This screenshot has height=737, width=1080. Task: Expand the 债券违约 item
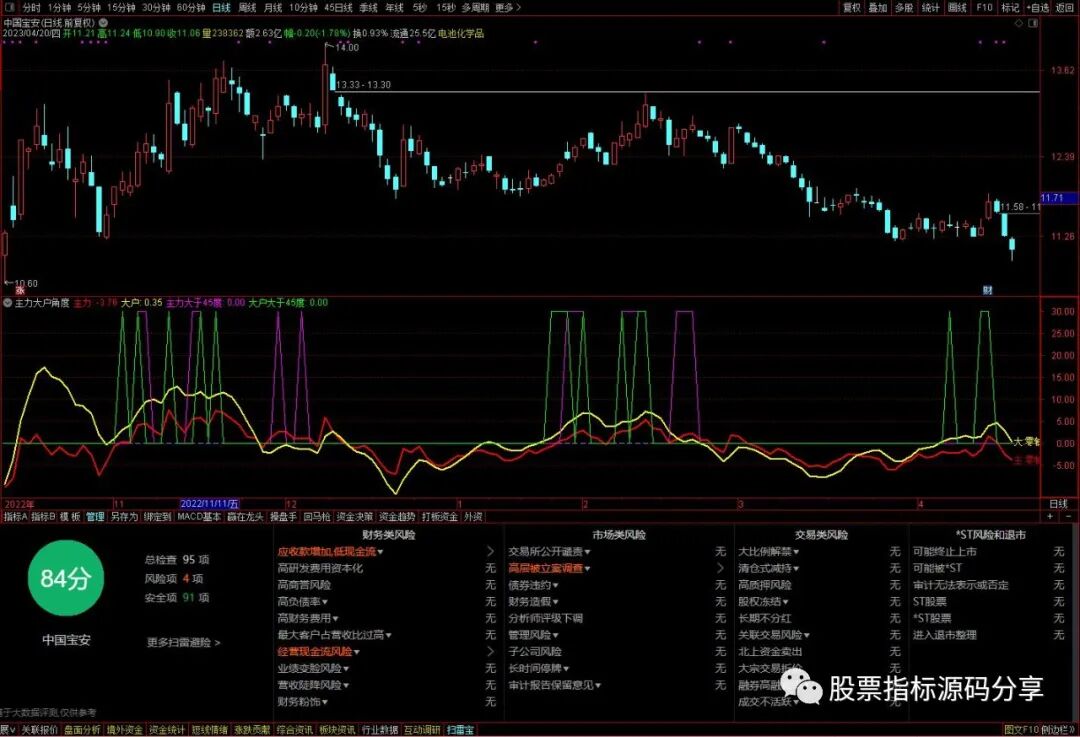533,585
